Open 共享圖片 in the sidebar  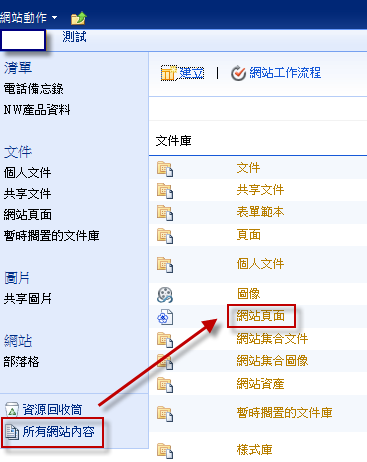coord(27,299)
